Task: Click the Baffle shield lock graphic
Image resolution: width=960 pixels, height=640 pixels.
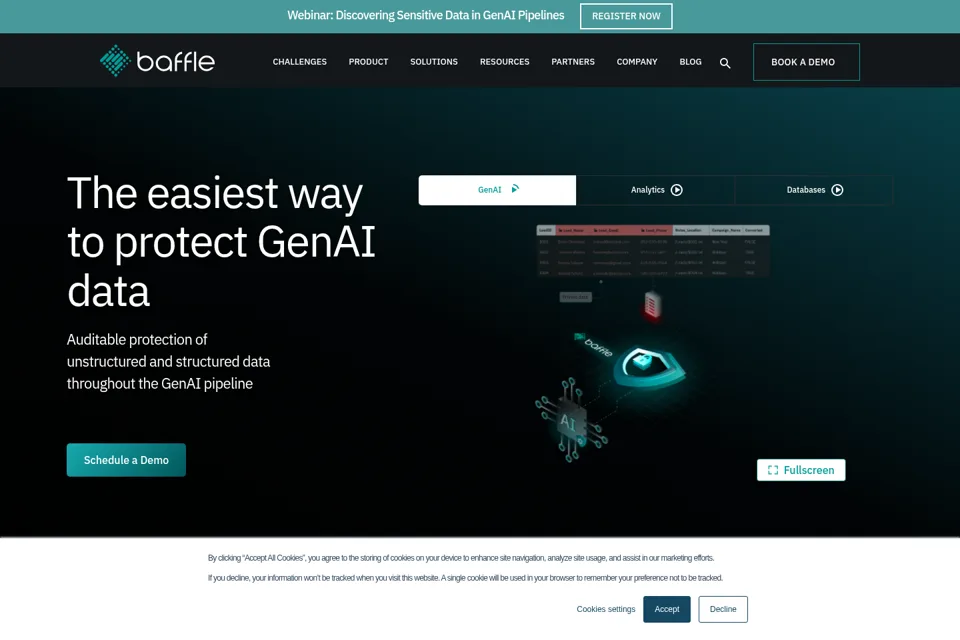Action: [x=649, y=366]
